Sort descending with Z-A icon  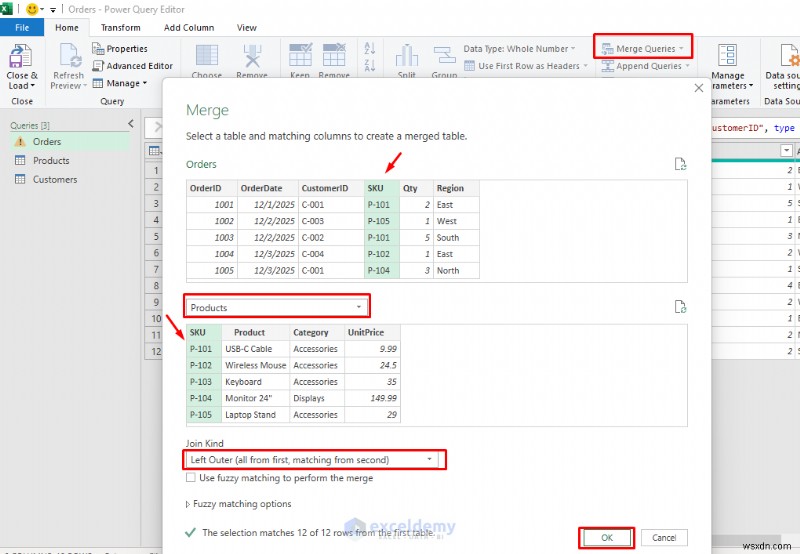pyautogui.click(x=370, y=65)
